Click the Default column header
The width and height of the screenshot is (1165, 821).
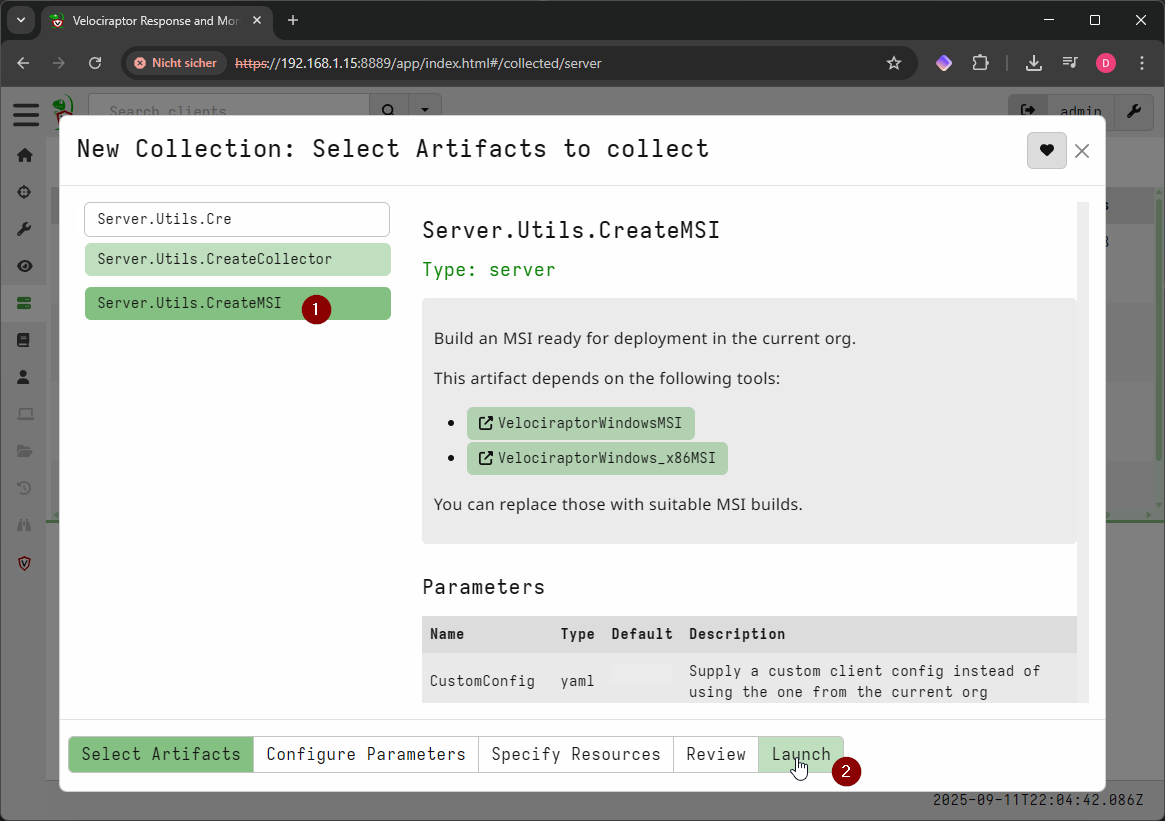pyautogui.click(x=642, y=634)
